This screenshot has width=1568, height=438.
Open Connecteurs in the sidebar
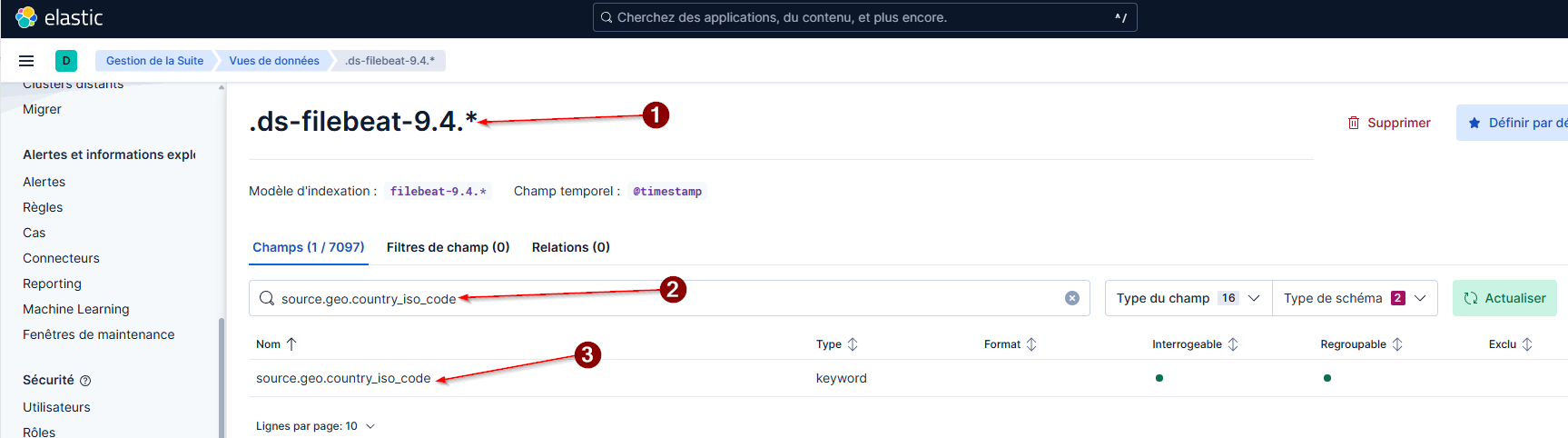[x=61, y=258]
